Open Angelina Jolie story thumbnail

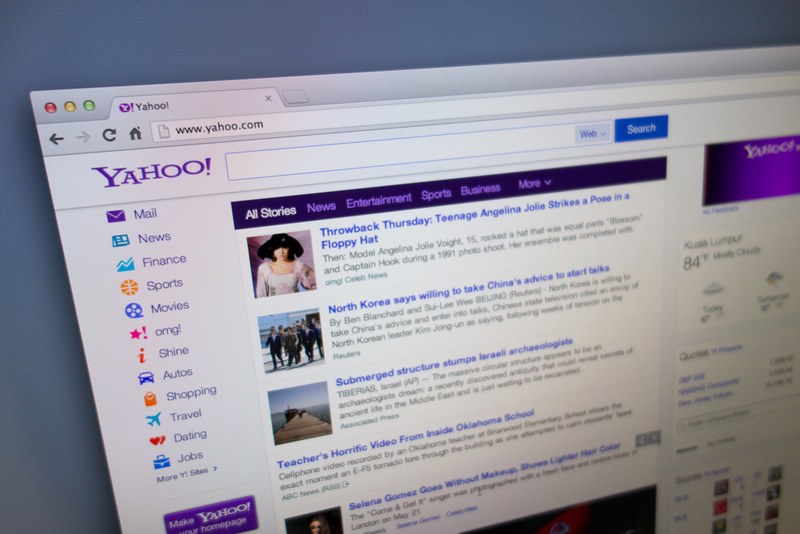pyautogui.click(x=282, y=264)
